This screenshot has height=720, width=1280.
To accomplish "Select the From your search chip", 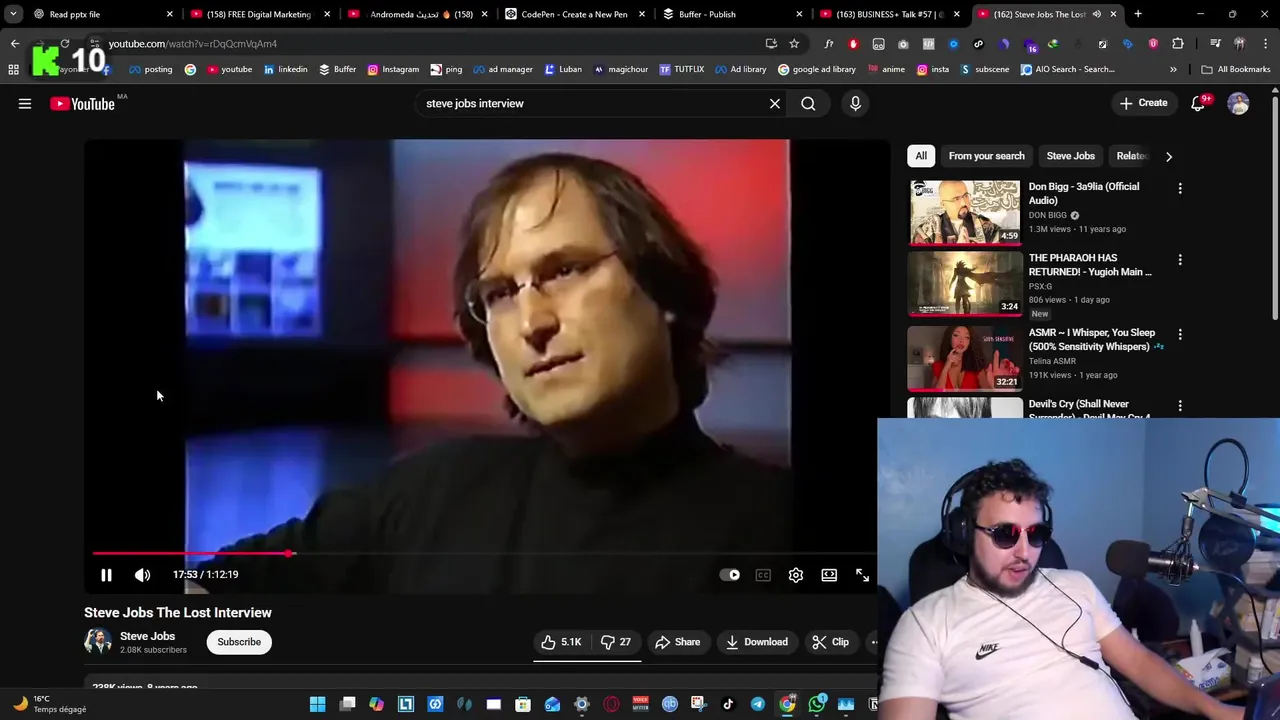I will (986, 156).
